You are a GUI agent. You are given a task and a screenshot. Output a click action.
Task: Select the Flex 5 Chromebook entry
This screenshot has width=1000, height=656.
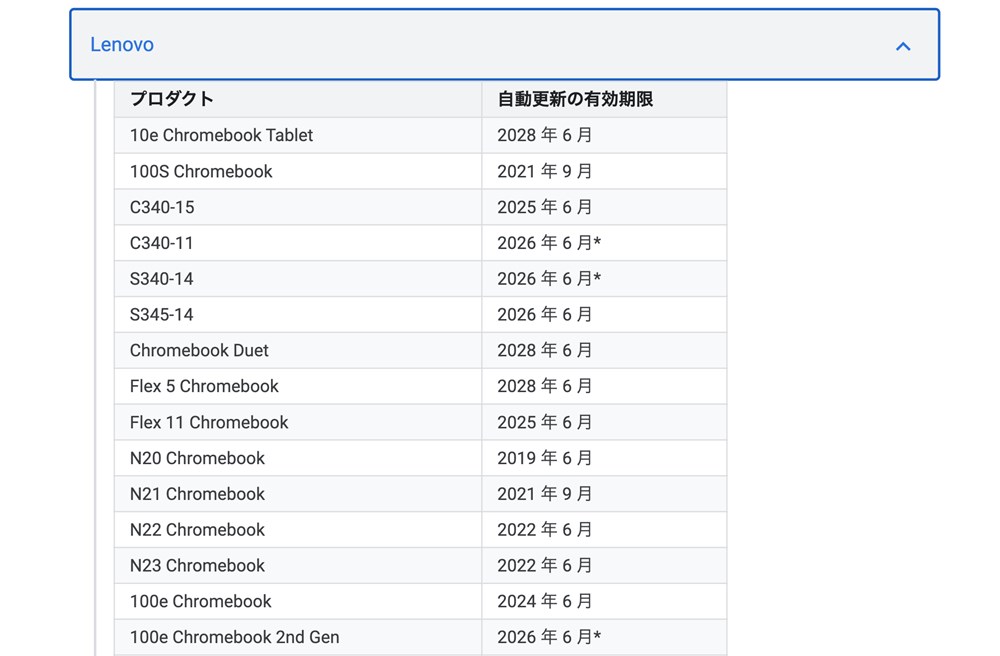[x=203, y=386]
